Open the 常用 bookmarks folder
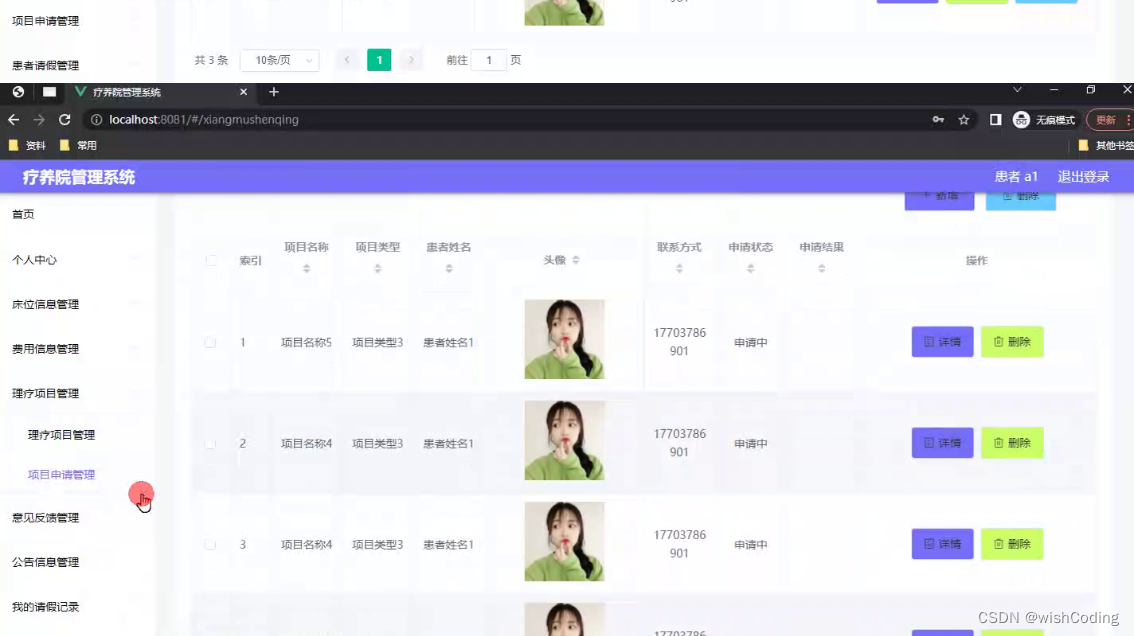The height and width of the screenshot is (636, 1134). click(78, 145)
